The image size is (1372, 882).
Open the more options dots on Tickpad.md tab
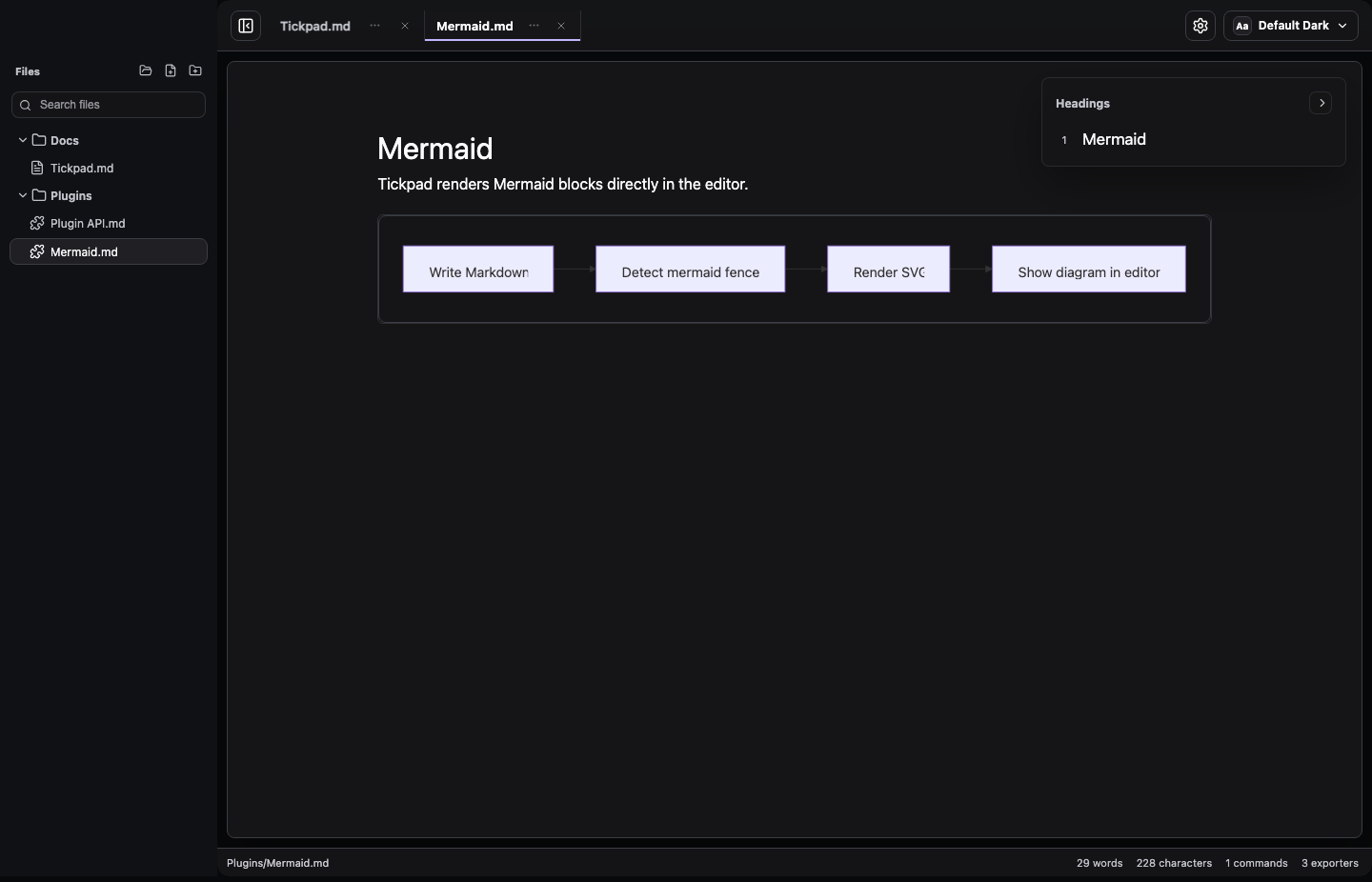pos(374,26)
